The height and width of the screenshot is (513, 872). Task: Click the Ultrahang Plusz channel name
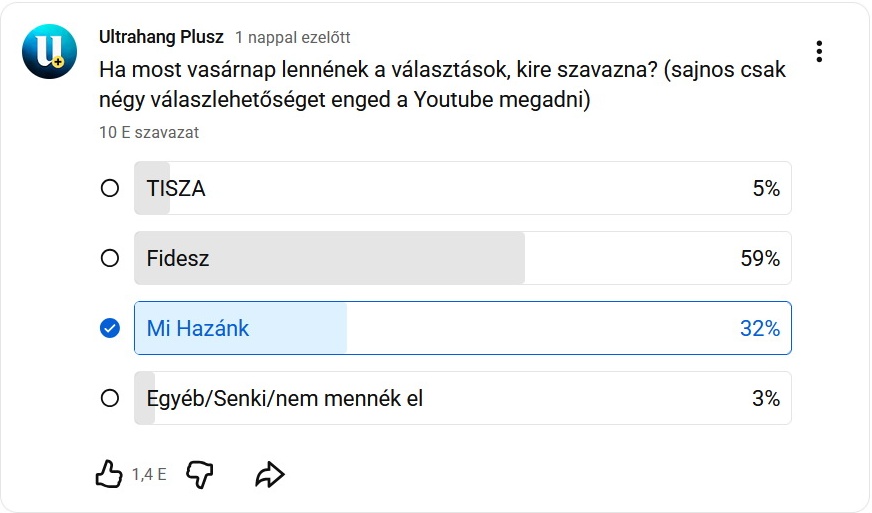tap(161, 37)
